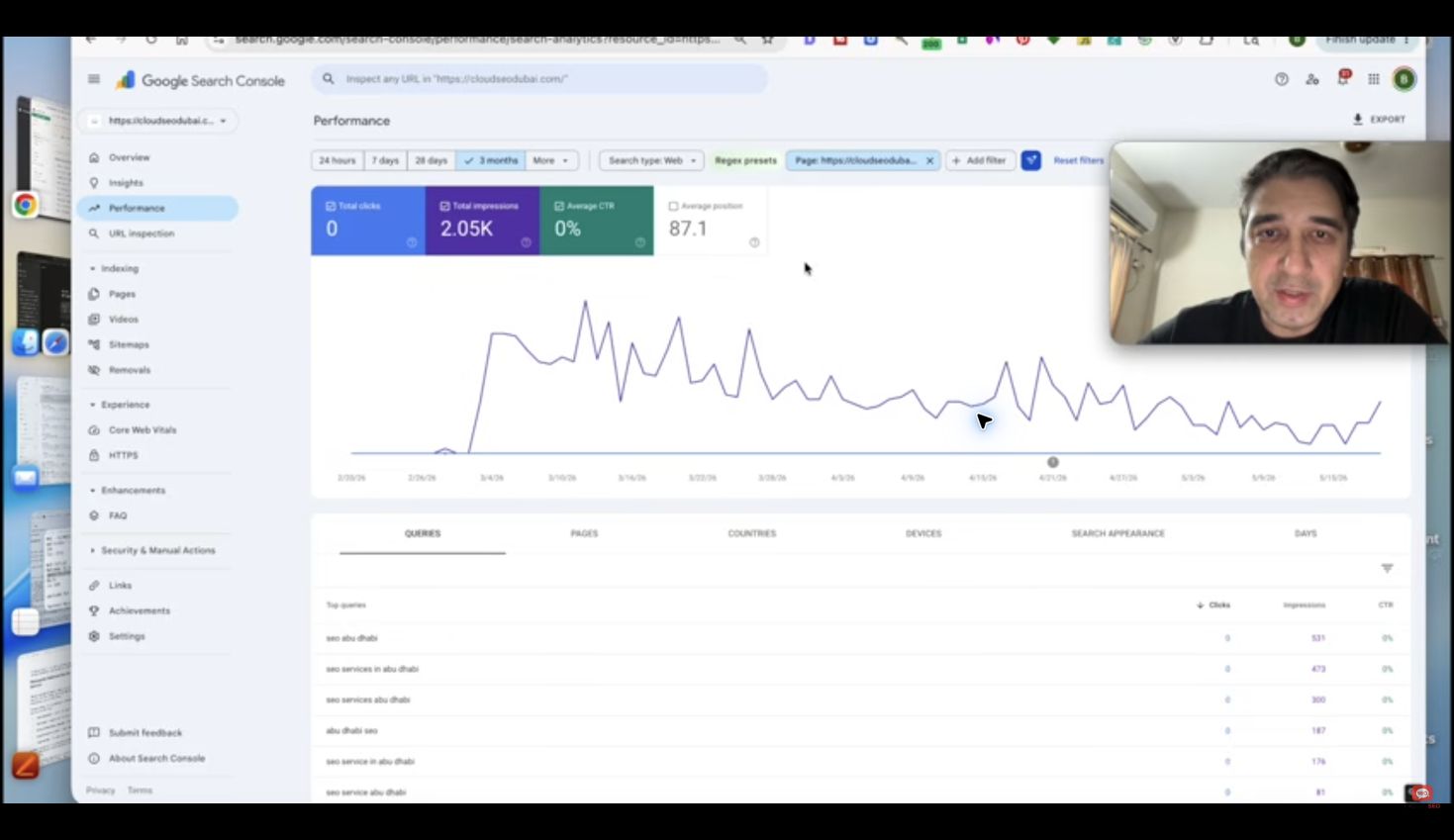Open About Search Console
Image resolution: width=1454 pixels, height=840 pixels.
(x=156, y=759)
